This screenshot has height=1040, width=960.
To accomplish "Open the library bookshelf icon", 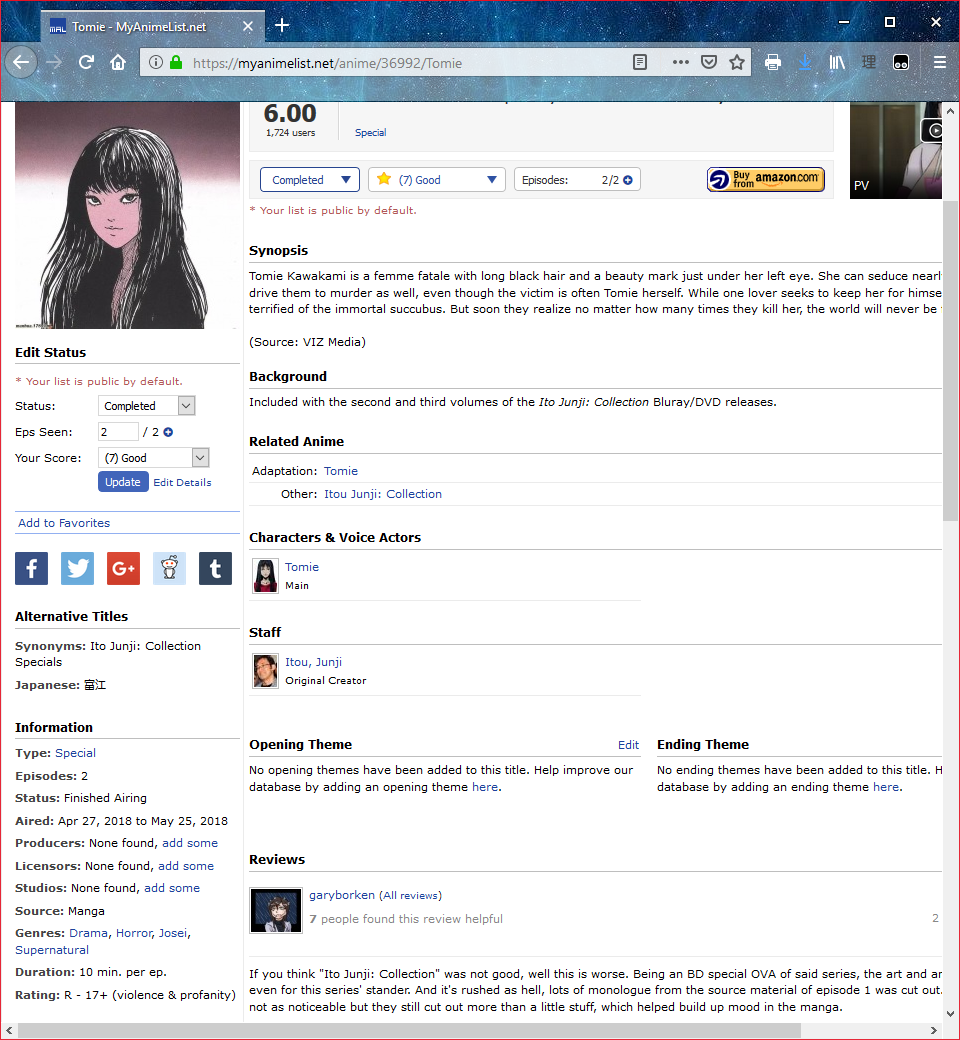I will coord(837,63).
